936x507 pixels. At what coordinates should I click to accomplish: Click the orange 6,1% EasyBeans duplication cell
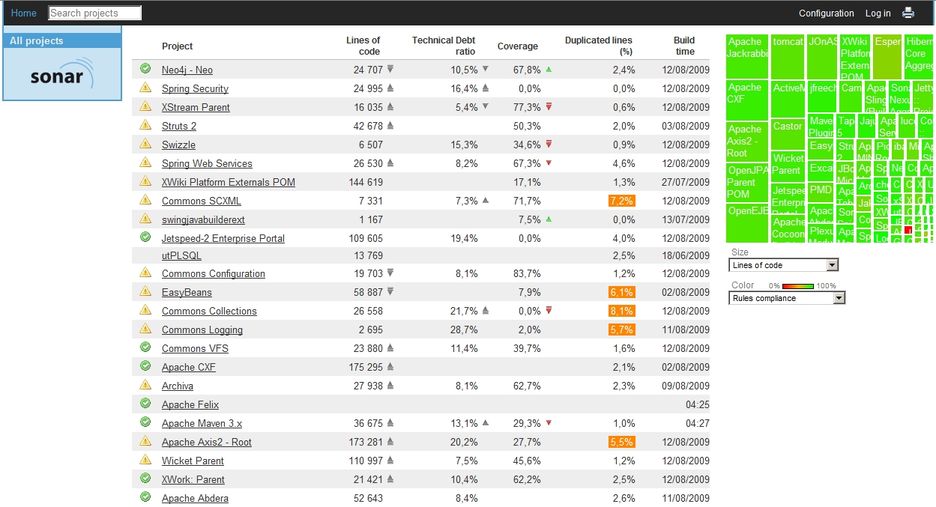point(621,292)
